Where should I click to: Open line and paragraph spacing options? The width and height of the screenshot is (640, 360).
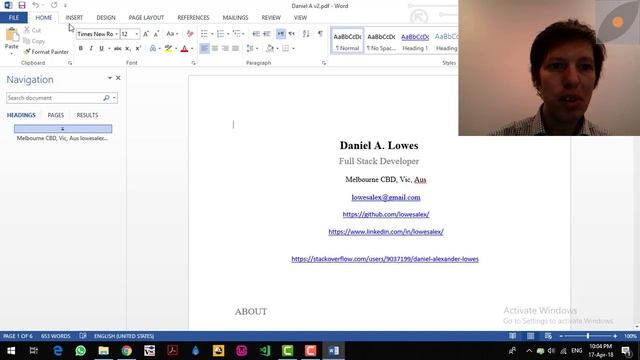[x=252, y=49]
